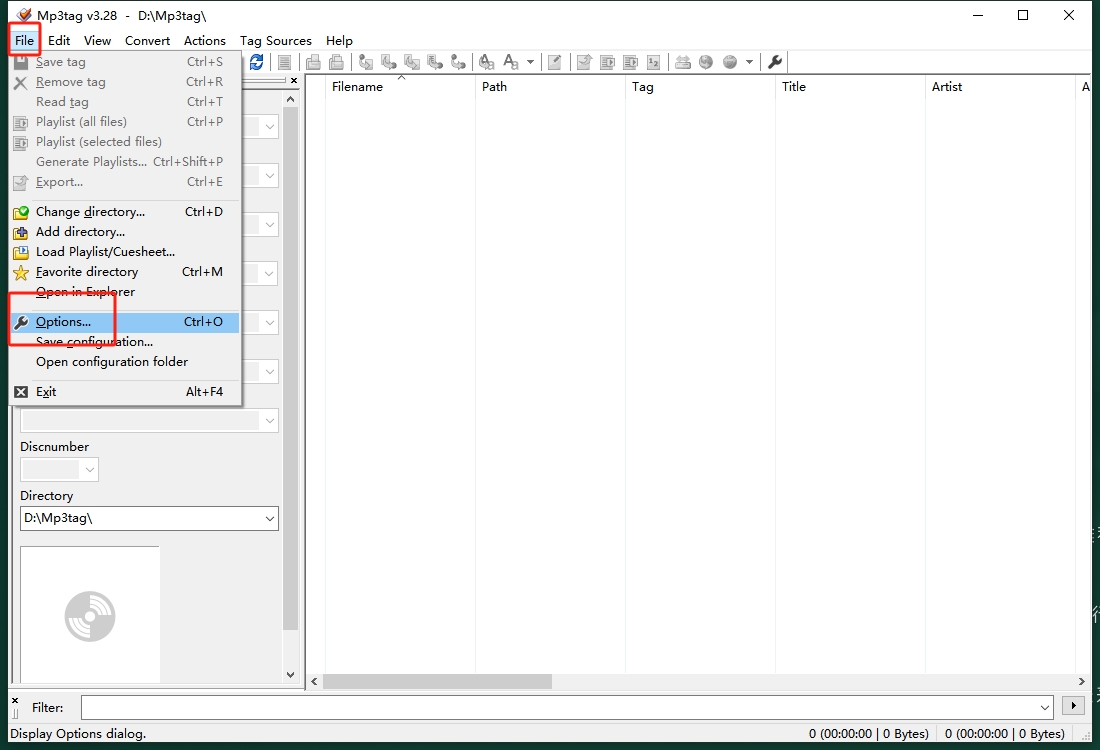
Task: Close the Filter bar with its X
Action: [15, 700]
